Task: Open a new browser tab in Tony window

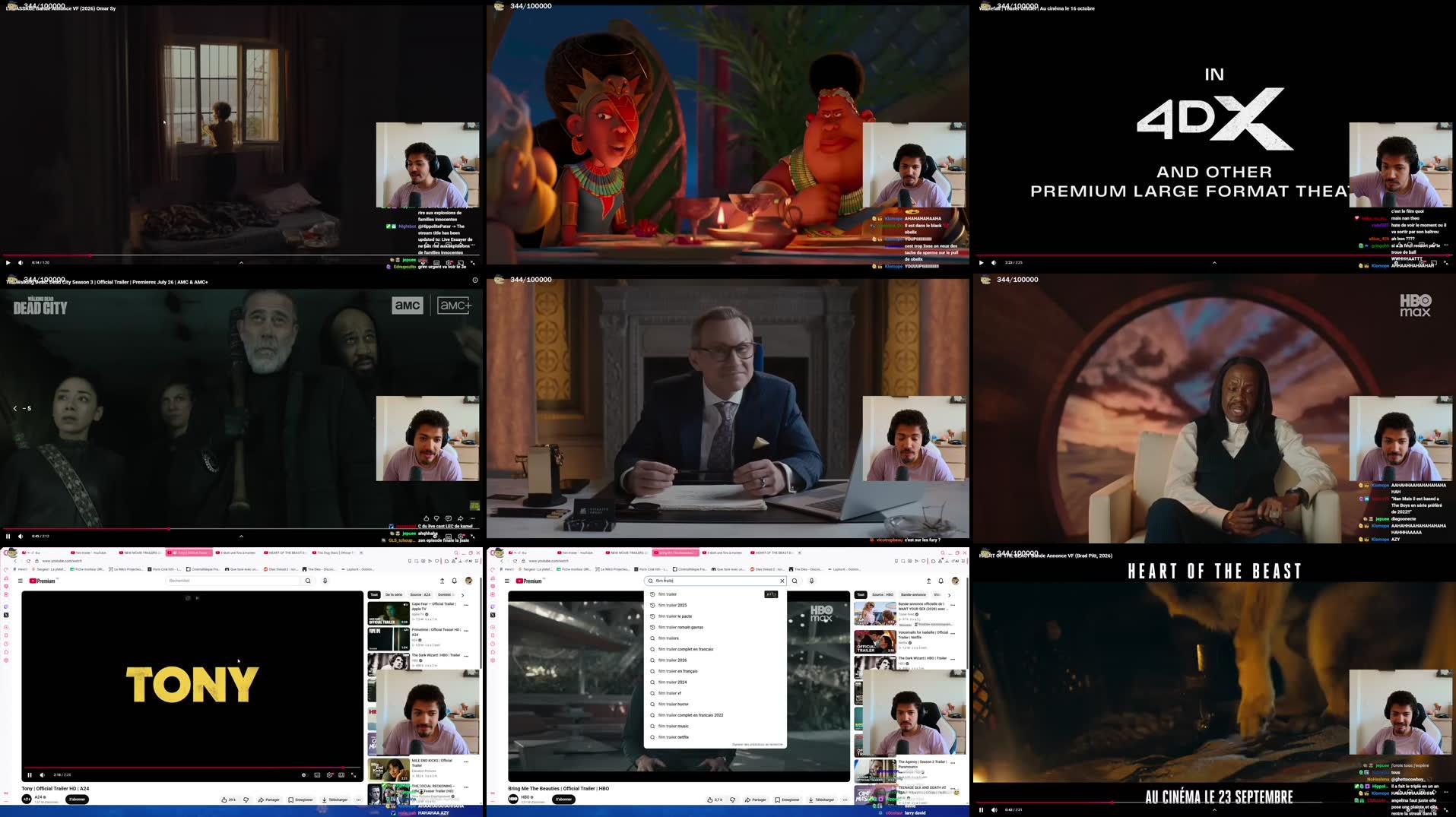Action: click(x=362, y=553)
